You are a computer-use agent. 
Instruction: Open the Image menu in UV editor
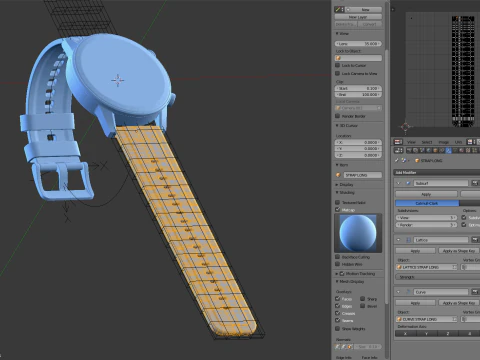pos(443,142)
